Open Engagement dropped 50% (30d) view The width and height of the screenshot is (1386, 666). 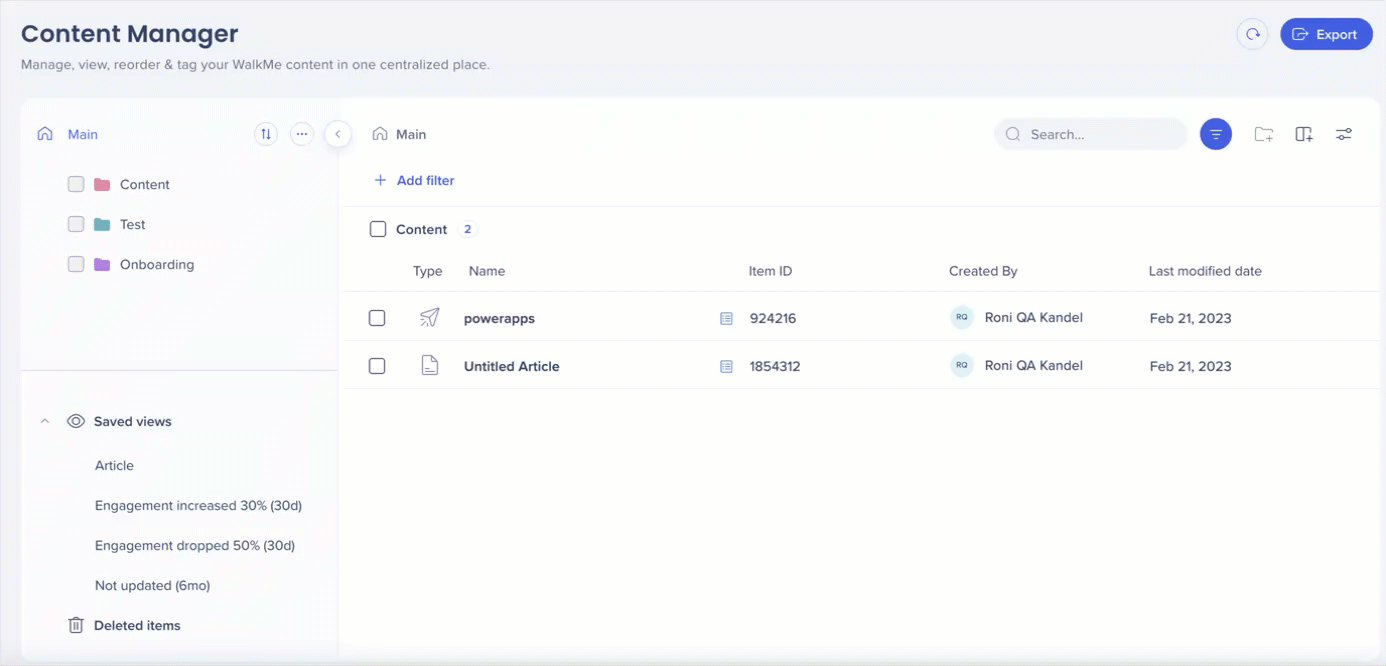click(x=195, y=545)
